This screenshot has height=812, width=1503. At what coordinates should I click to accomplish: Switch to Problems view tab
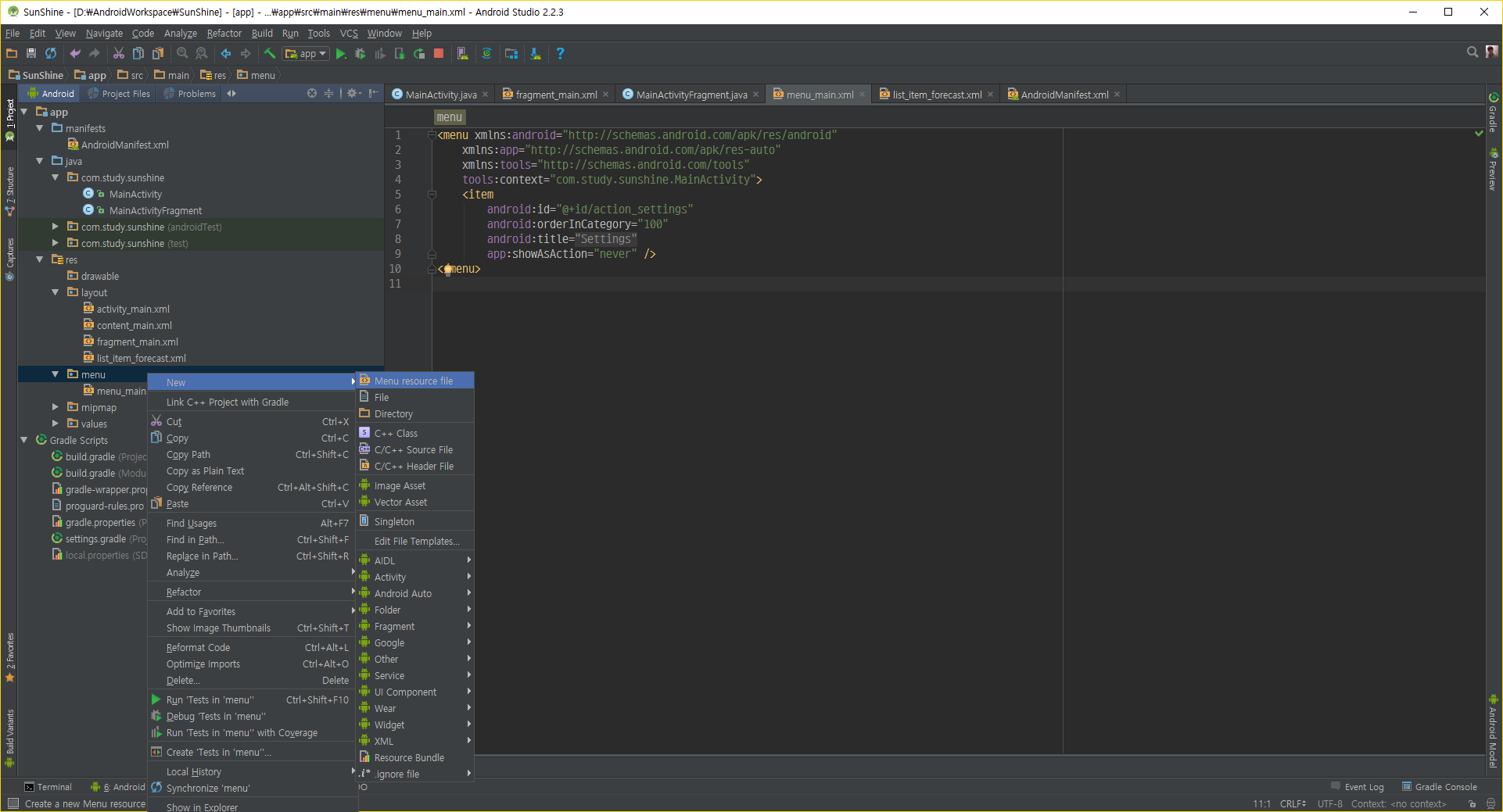tap(190, 94)
